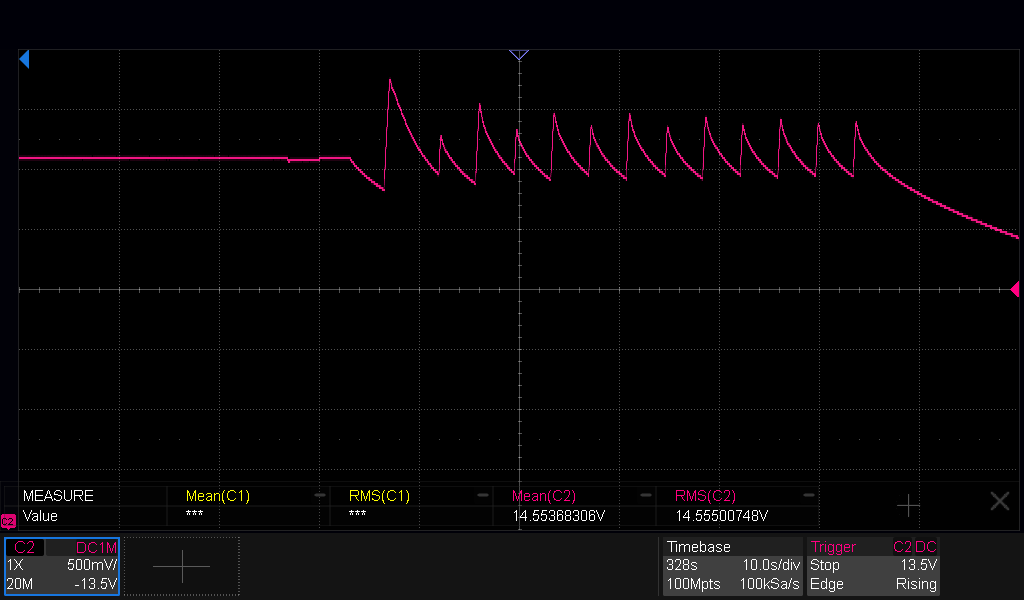Image resolution: width=1024 pixels, height=600 pixels.
Task: Click the 500mV/ vertical scale value
Action: 92,565
